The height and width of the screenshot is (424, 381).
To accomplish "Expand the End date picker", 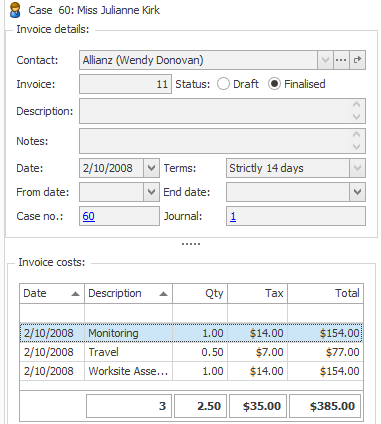I will click(x=357, y=192).
